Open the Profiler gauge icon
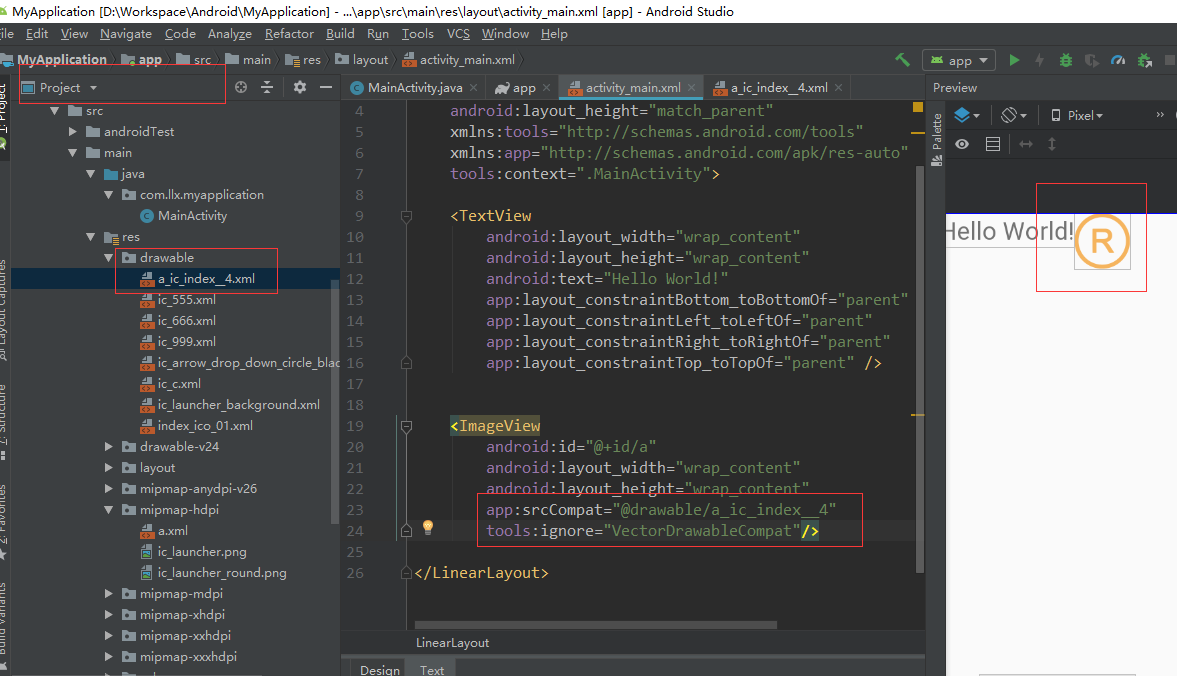Image resolution: width=1177 pixels, height=676 pixels. [1118, 60]
